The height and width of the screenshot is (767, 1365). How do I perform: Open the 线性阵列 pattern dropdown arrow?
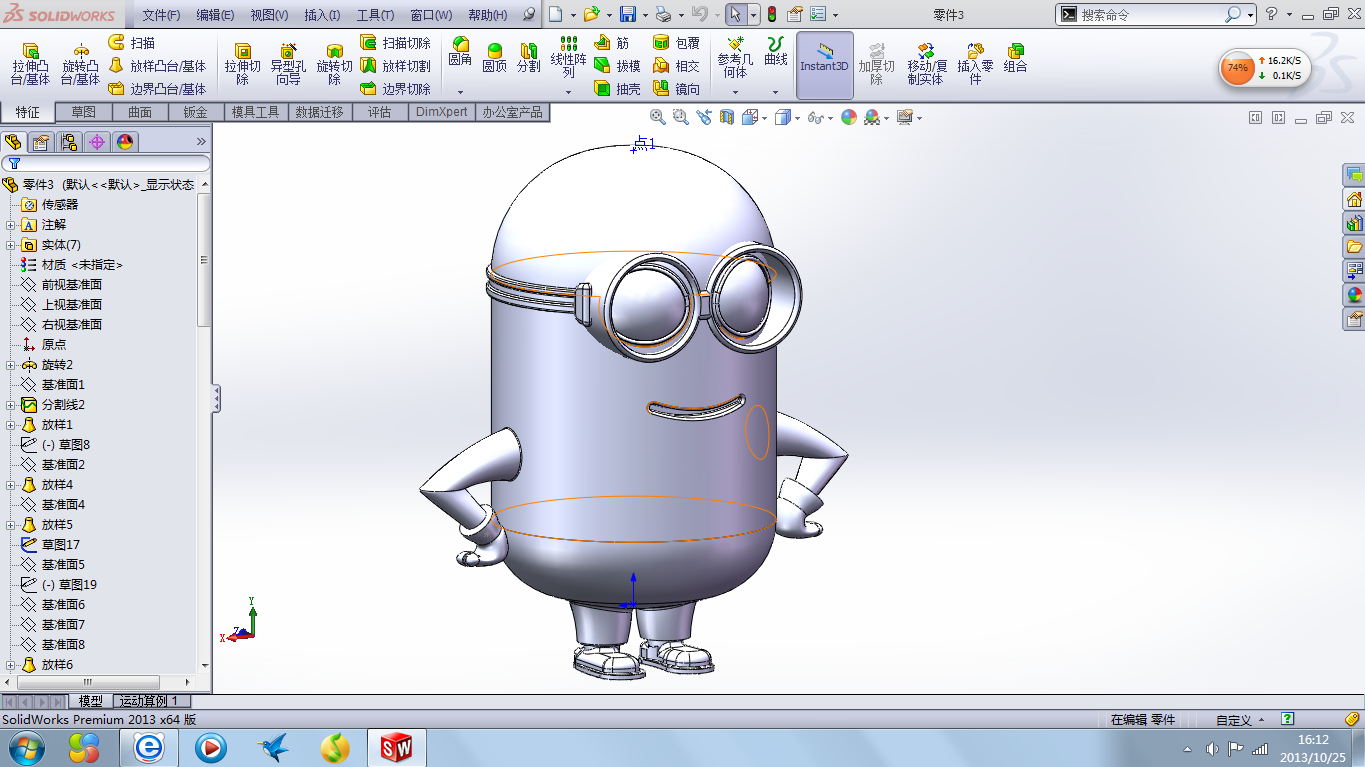click(x=568, y=92)
